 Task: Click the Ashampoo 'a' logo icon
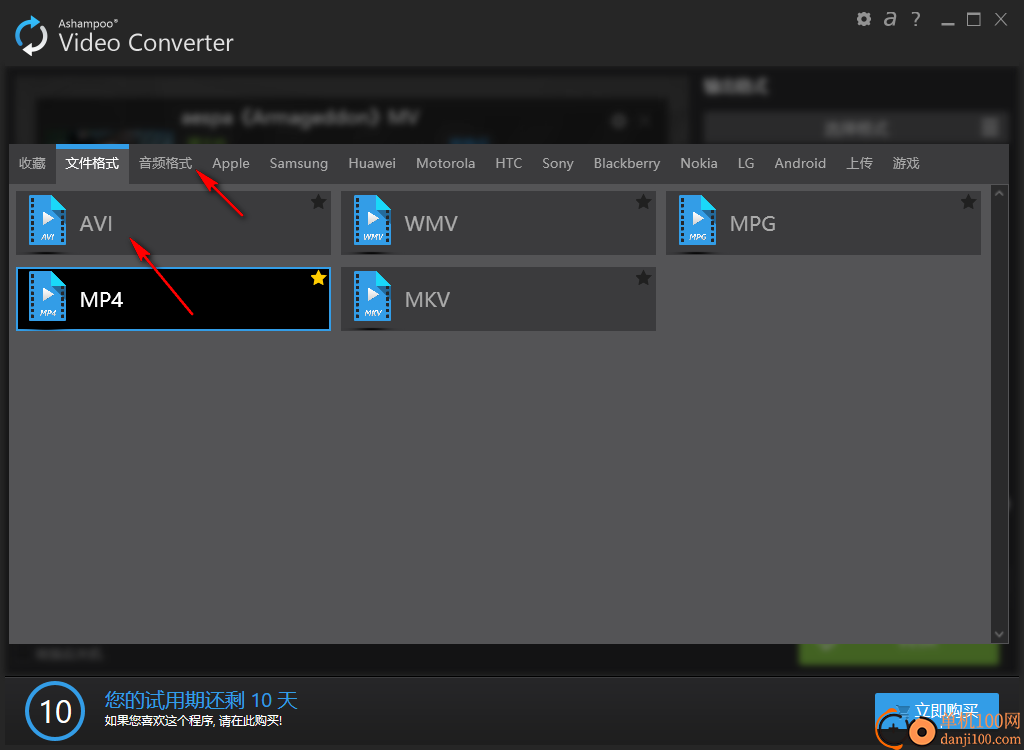[x=889, y=19]
